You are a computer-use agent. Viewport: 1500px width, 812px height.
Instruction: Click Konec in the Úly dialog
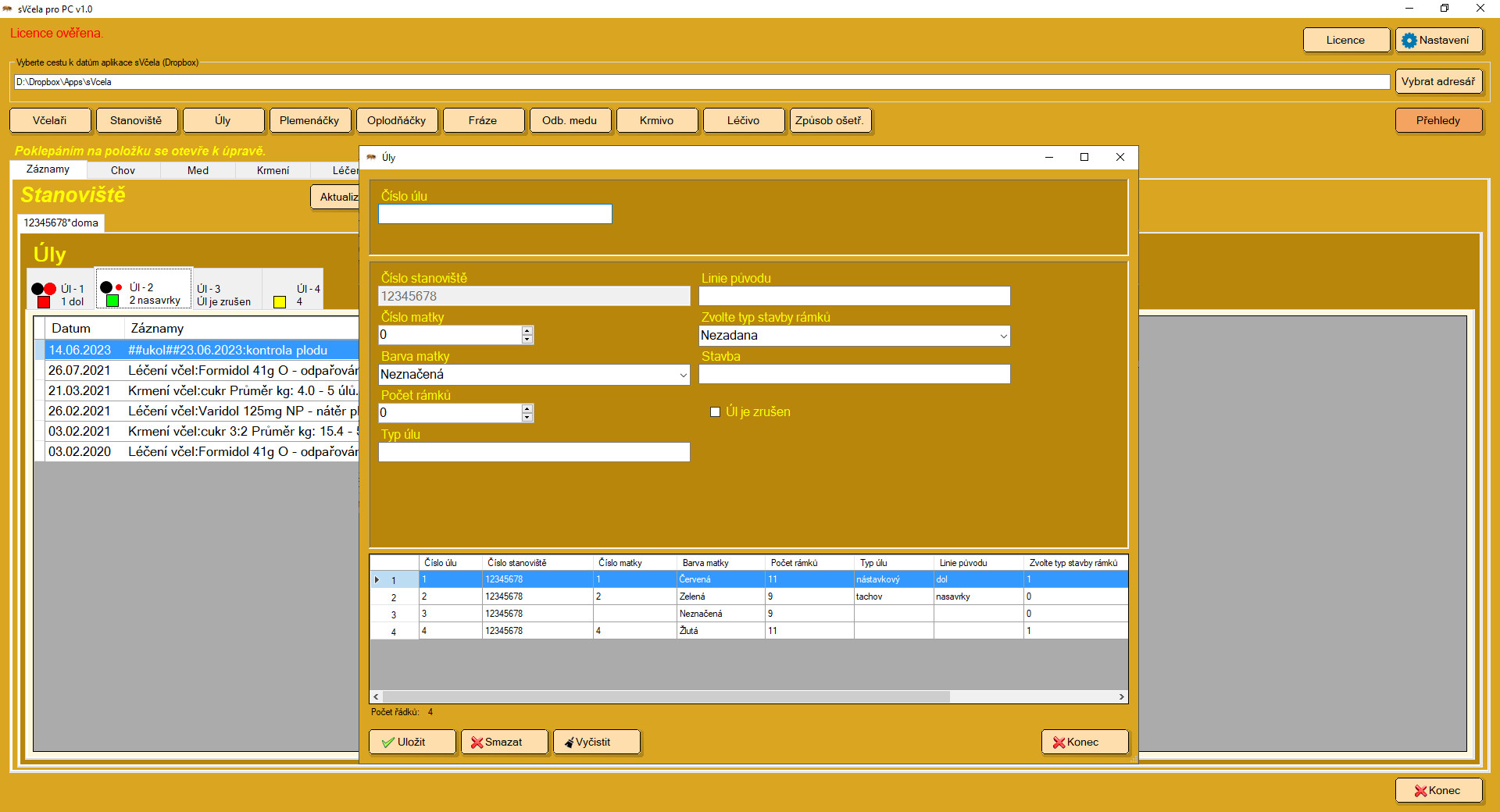point(1084,742)
